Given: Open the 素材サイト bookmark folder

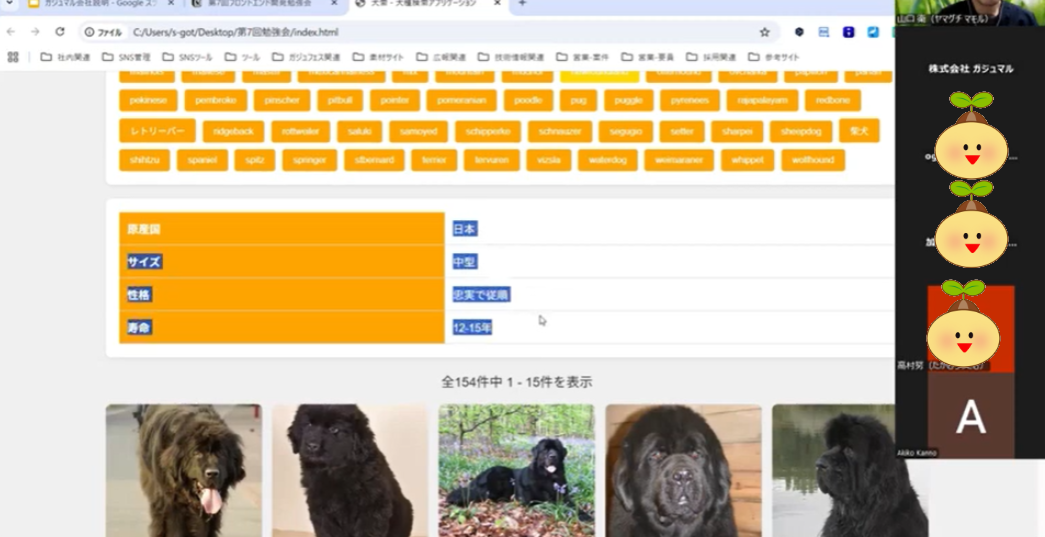Looking at the screenshot, I should click(378, 57).
